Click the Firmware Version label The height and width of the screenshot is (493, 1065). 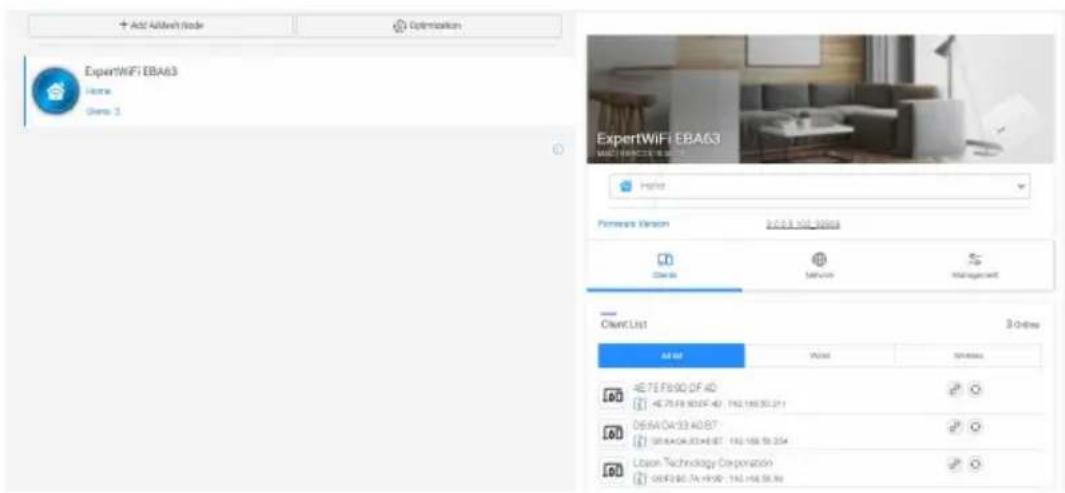click(633, 223)
